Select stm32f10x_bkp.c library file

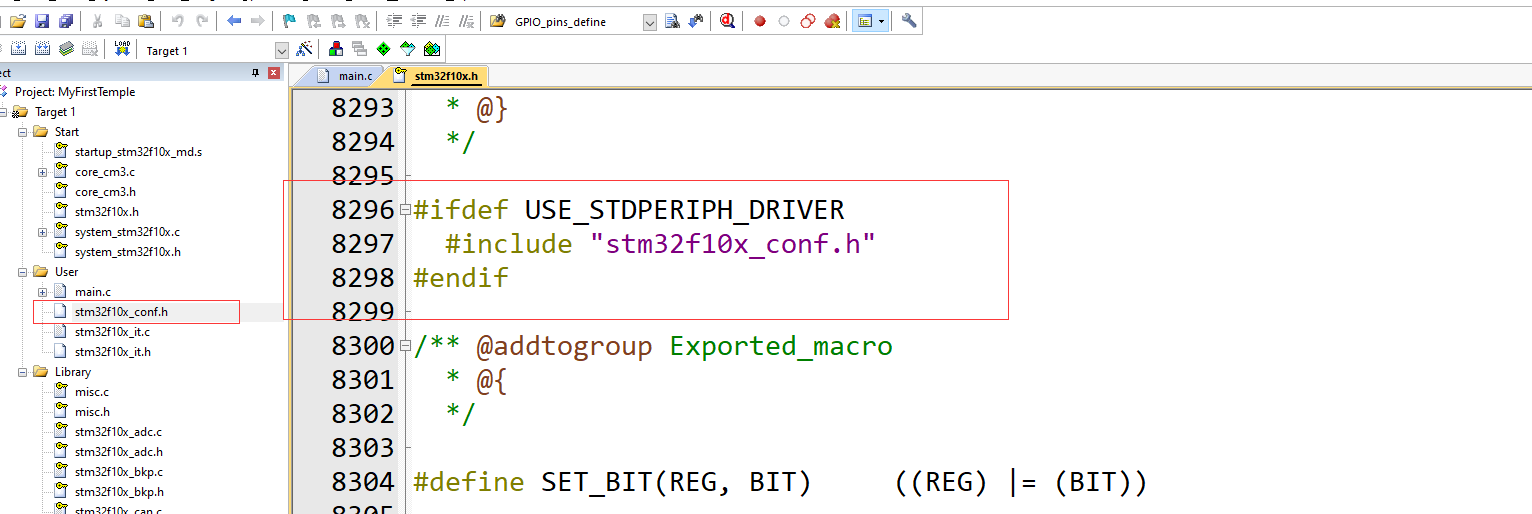119,472
